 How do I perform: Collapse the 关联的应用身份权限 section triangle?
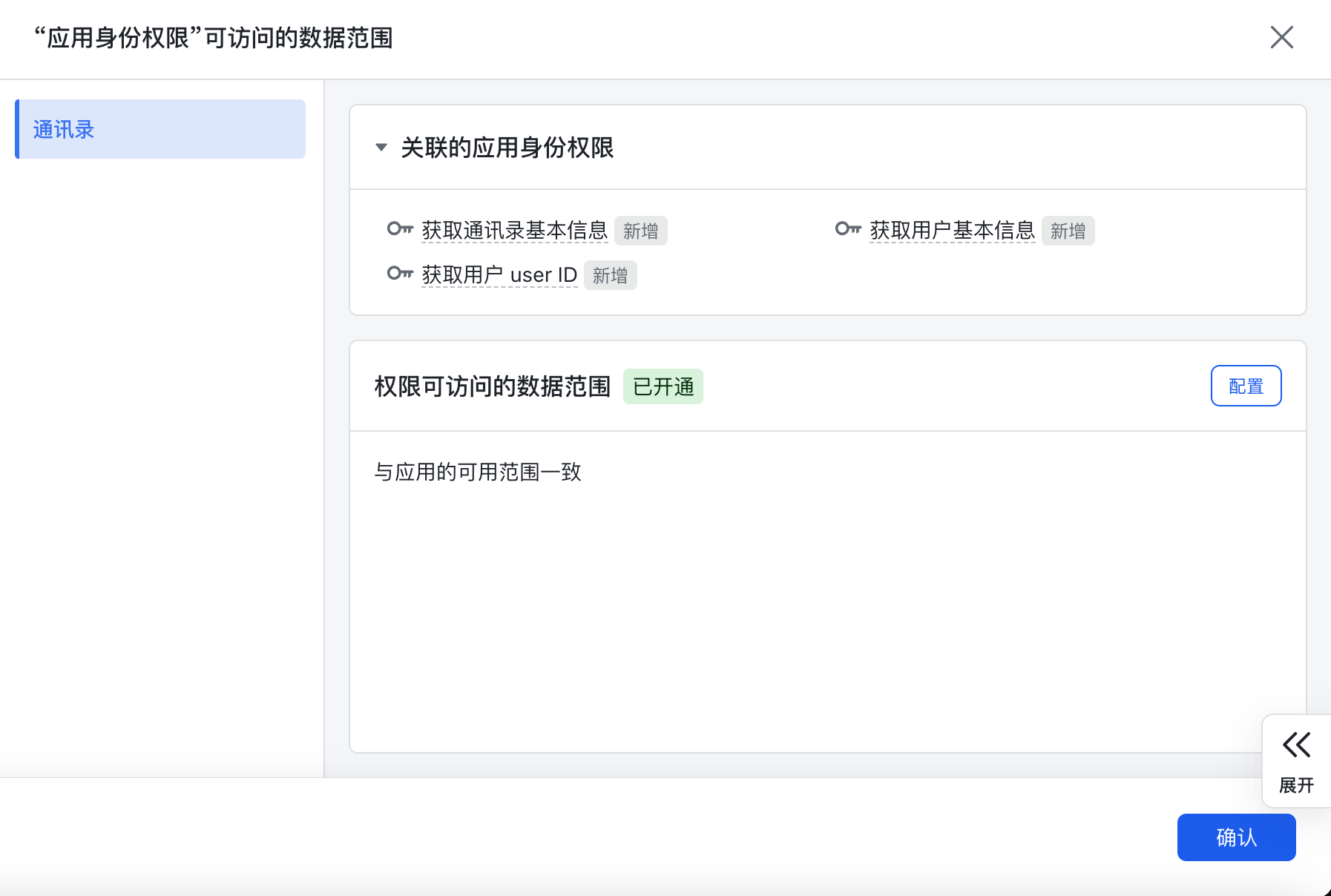click(381, 148)
